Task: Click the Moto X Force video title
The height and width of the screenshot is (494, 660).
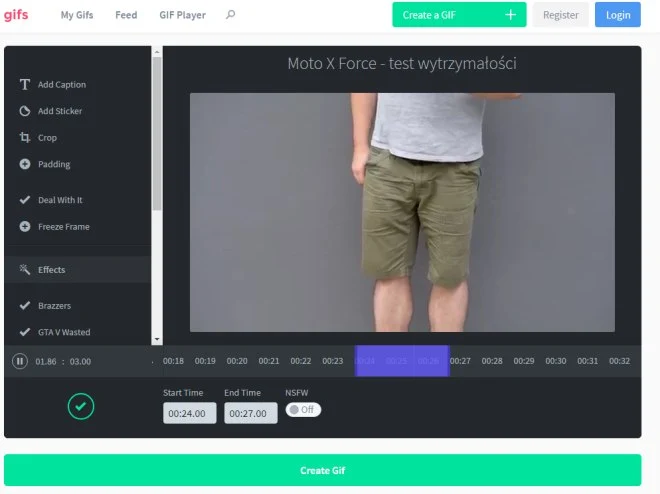Action: tap(402, 64)
